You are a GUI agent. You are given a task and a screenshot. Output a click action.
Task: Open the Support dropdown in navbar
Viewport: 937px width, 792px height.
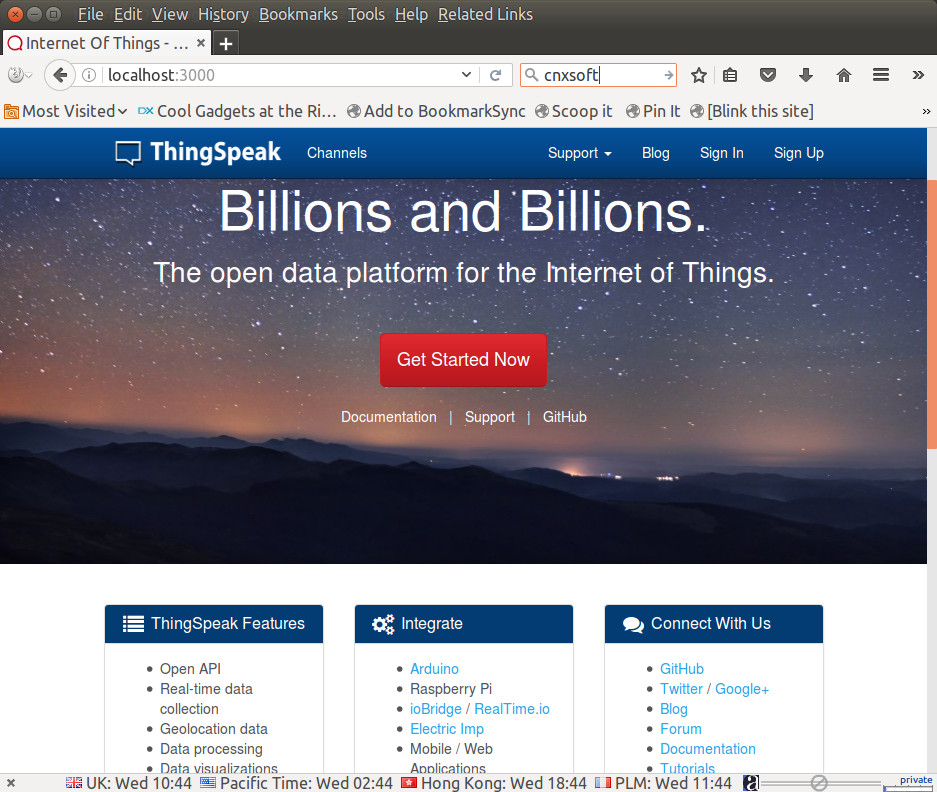click(x=579, y=154)
